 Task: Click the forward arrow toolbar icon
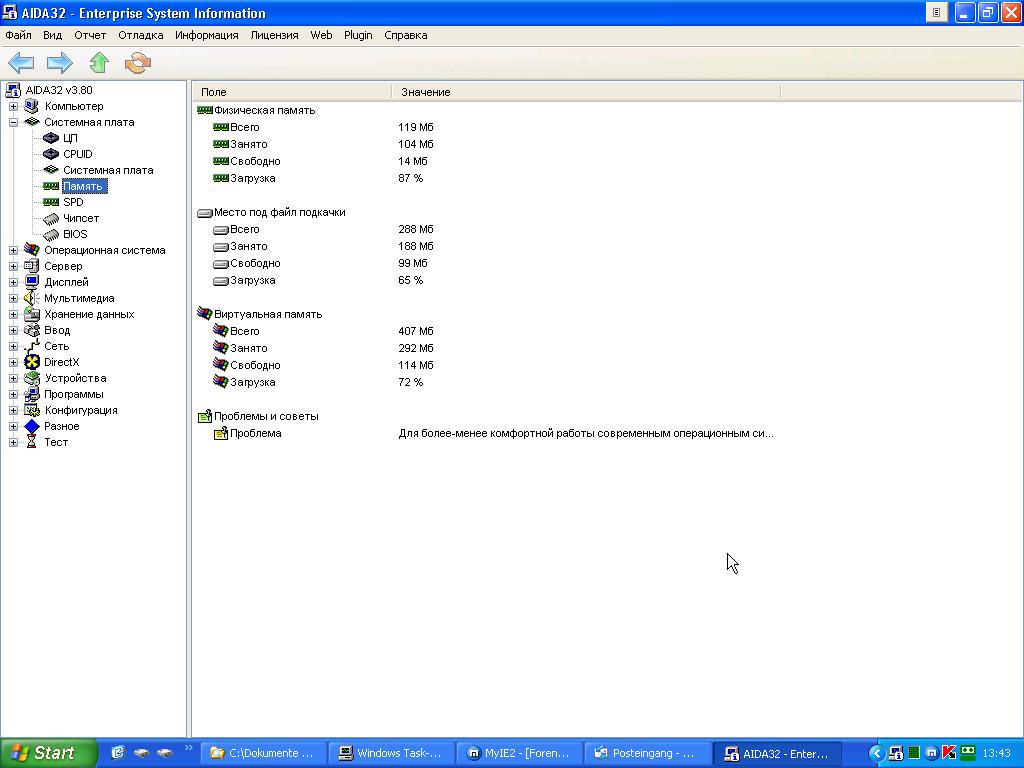[59, 63]
